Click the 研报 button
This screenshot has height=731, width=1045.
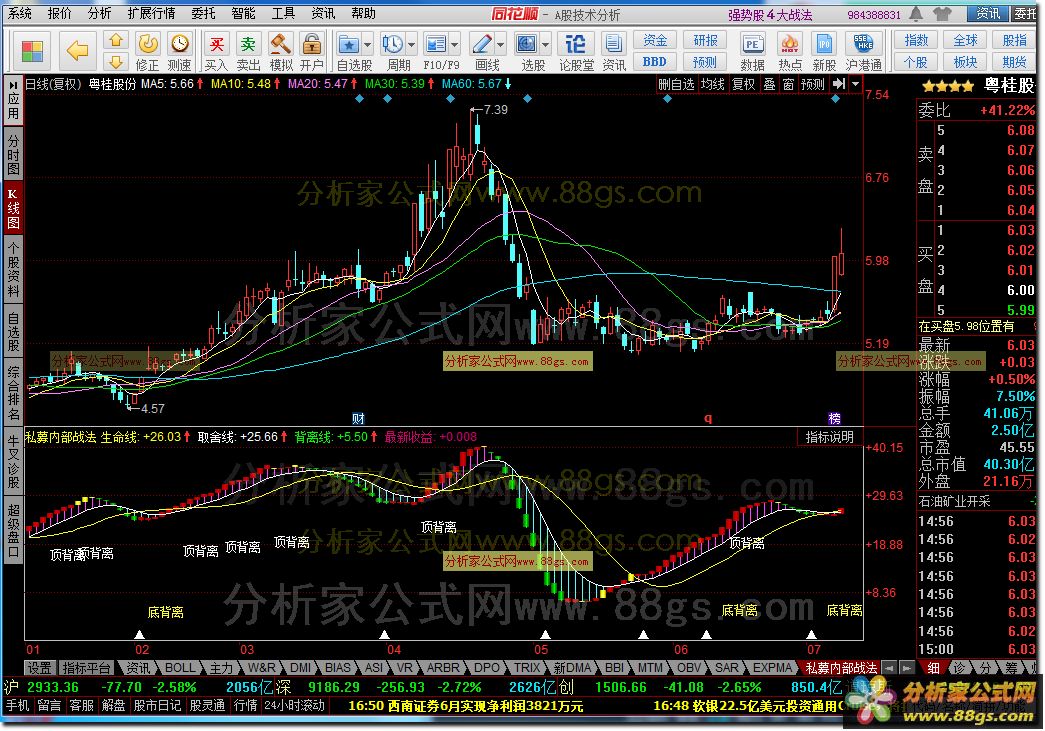coord(704,40)
